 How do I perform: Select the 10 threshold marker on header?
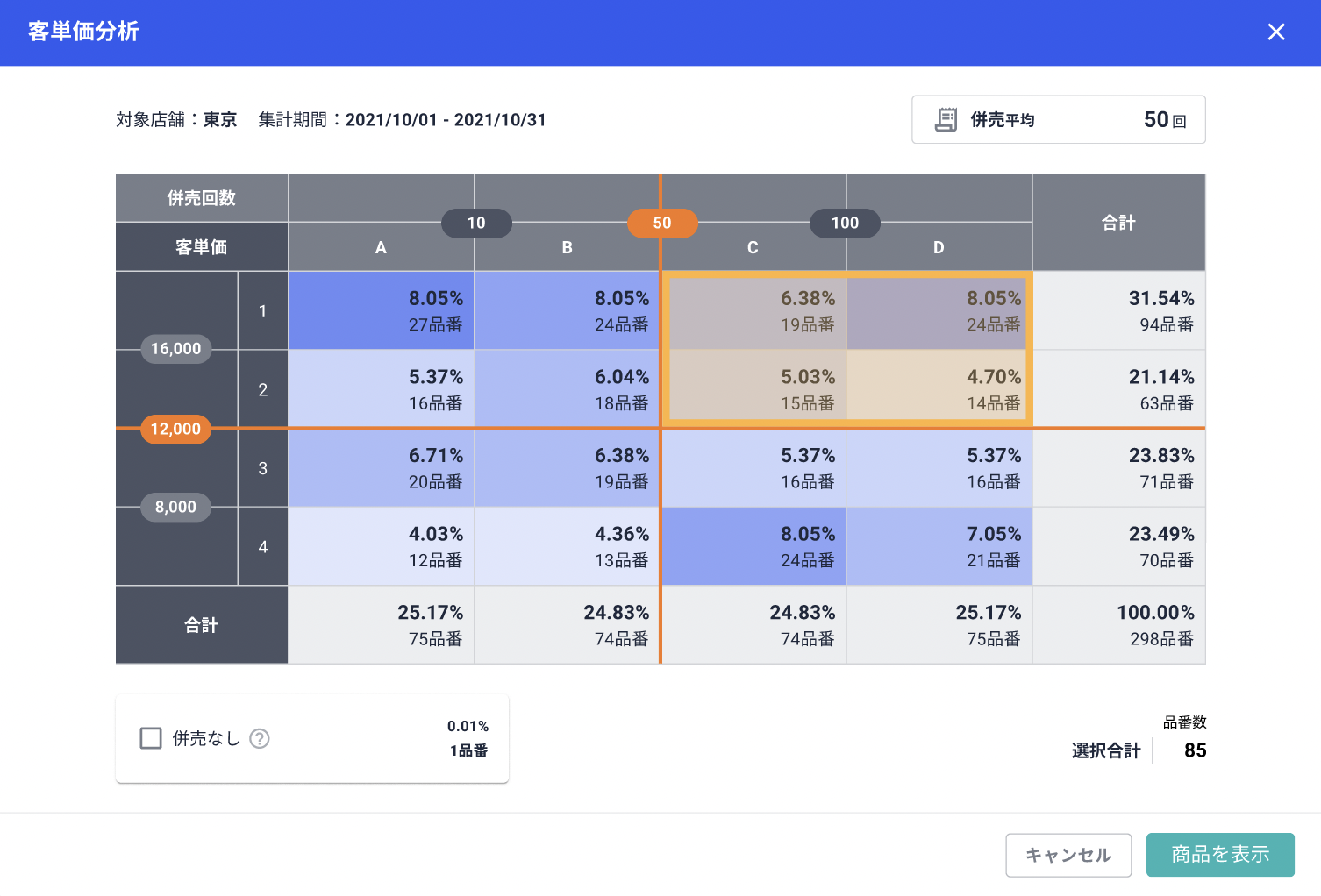pyautogui.click(x=476, y=223)
